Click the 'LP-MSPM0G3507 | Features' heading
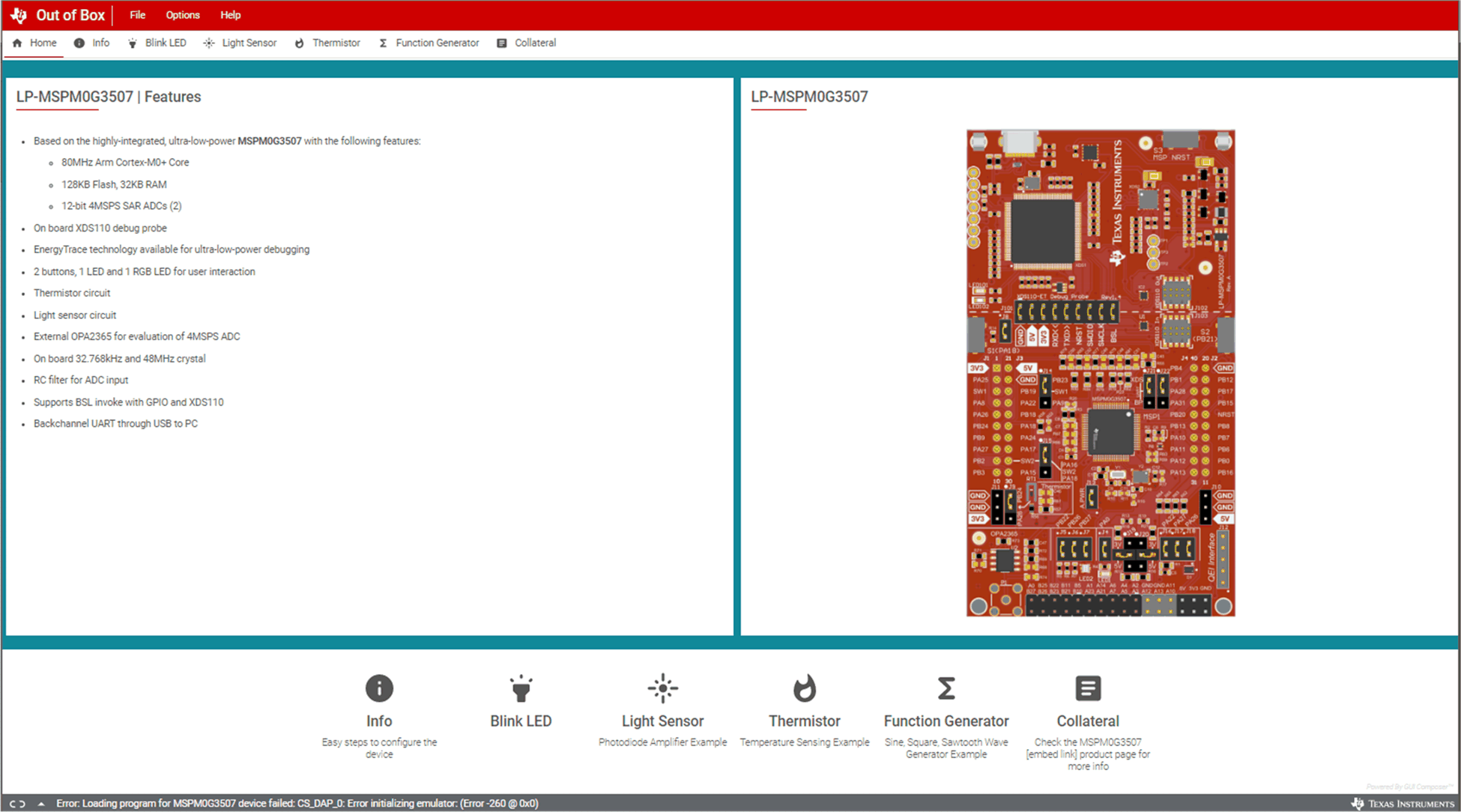 point(109,97)
